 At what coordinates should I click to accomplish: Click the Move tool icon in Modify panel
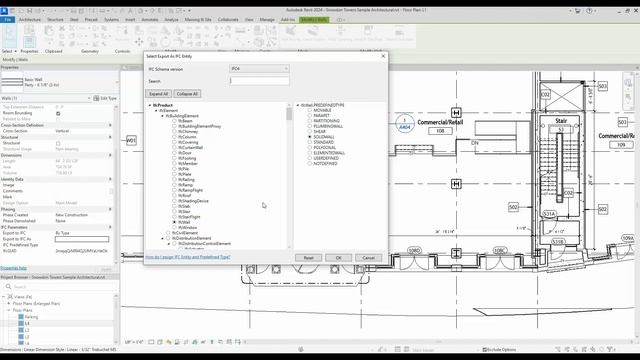(x=139, y=42)
